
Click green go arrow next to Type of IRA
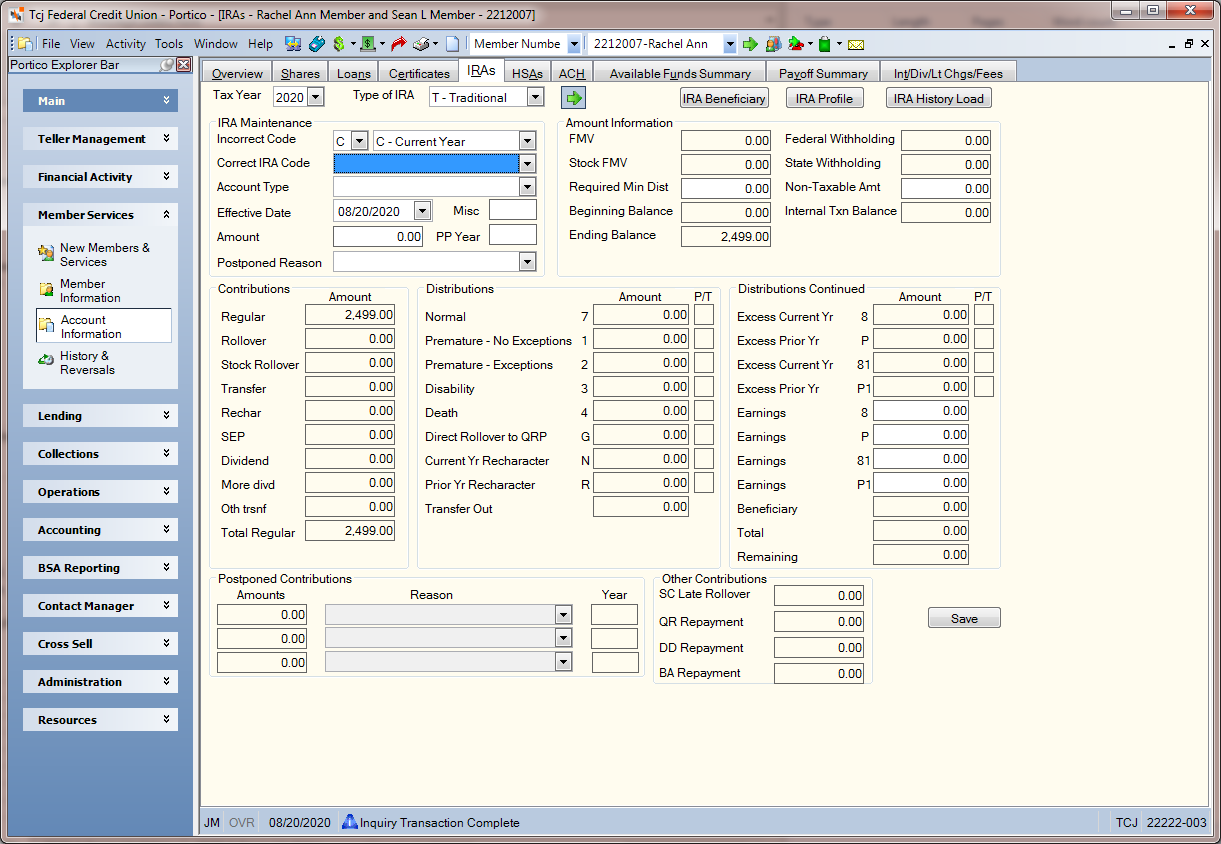pos(573,98)
